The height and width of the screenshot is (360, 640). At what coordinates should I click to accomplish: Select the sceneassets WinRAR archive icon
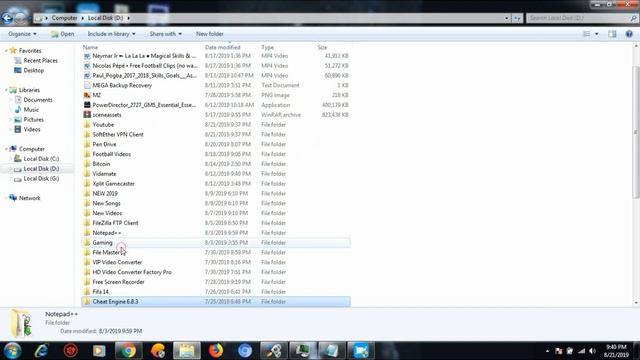[87, 115]
